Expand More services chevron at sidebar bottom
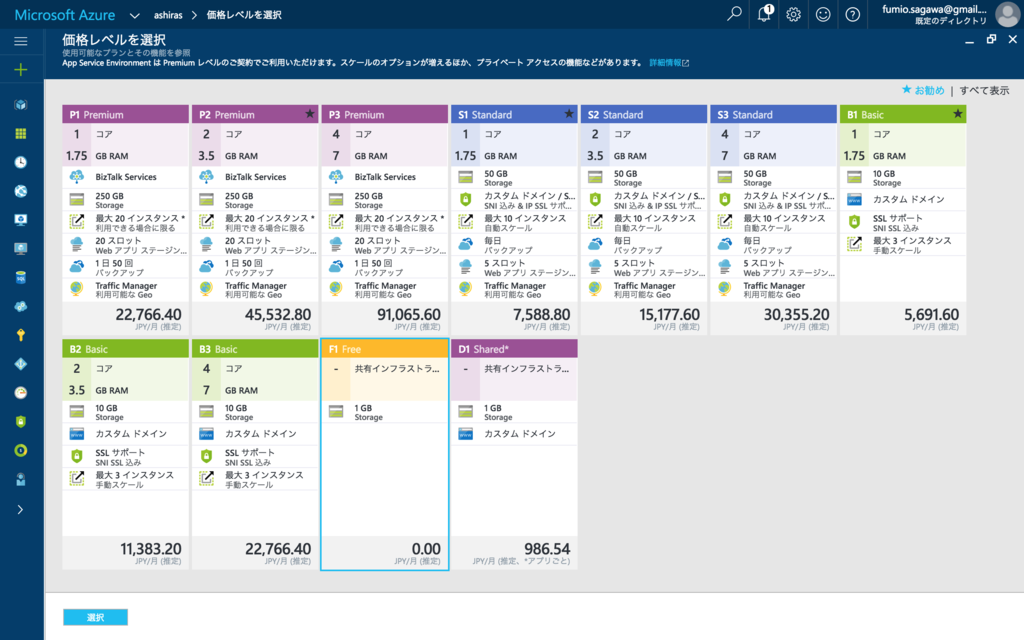 click(x=21, y=509)
